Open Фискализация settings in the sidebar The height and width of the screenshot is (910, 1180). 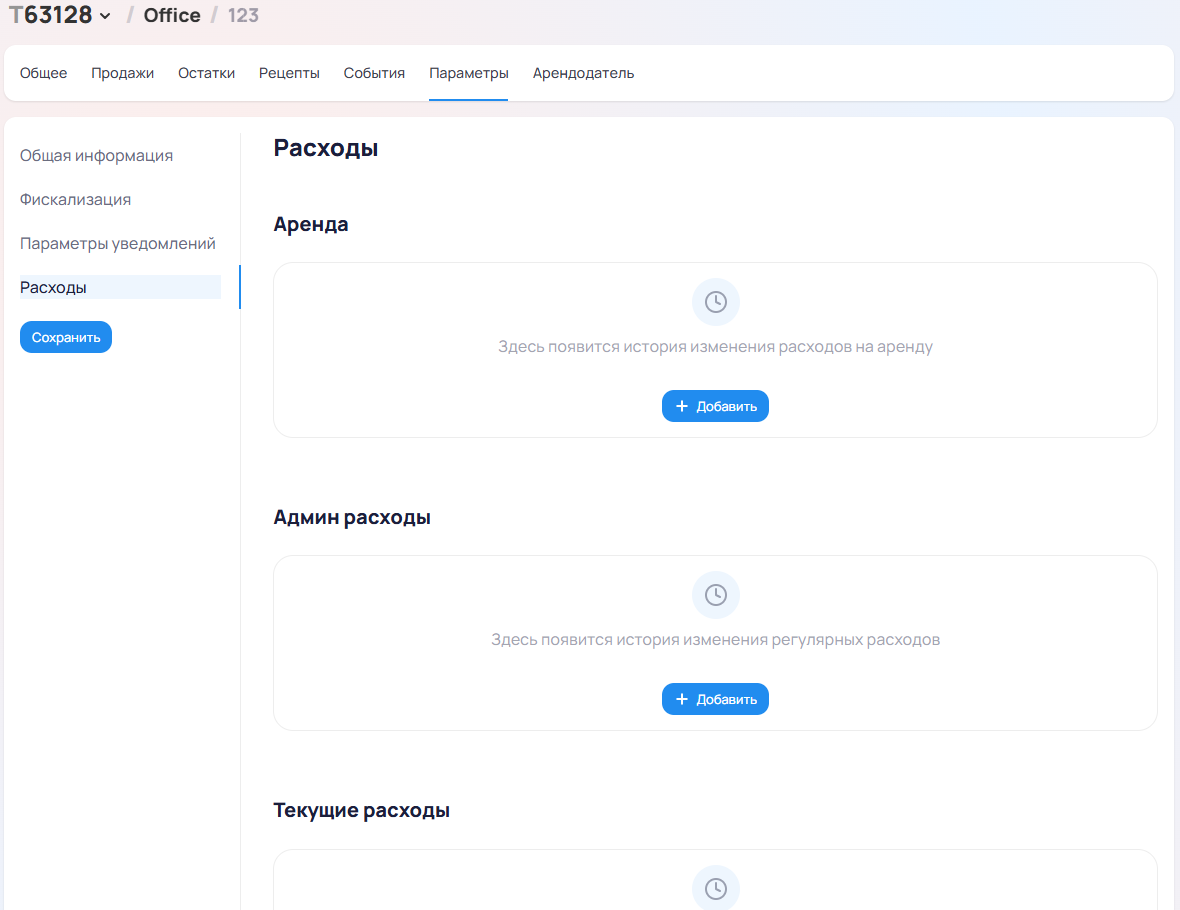(76, 200)
